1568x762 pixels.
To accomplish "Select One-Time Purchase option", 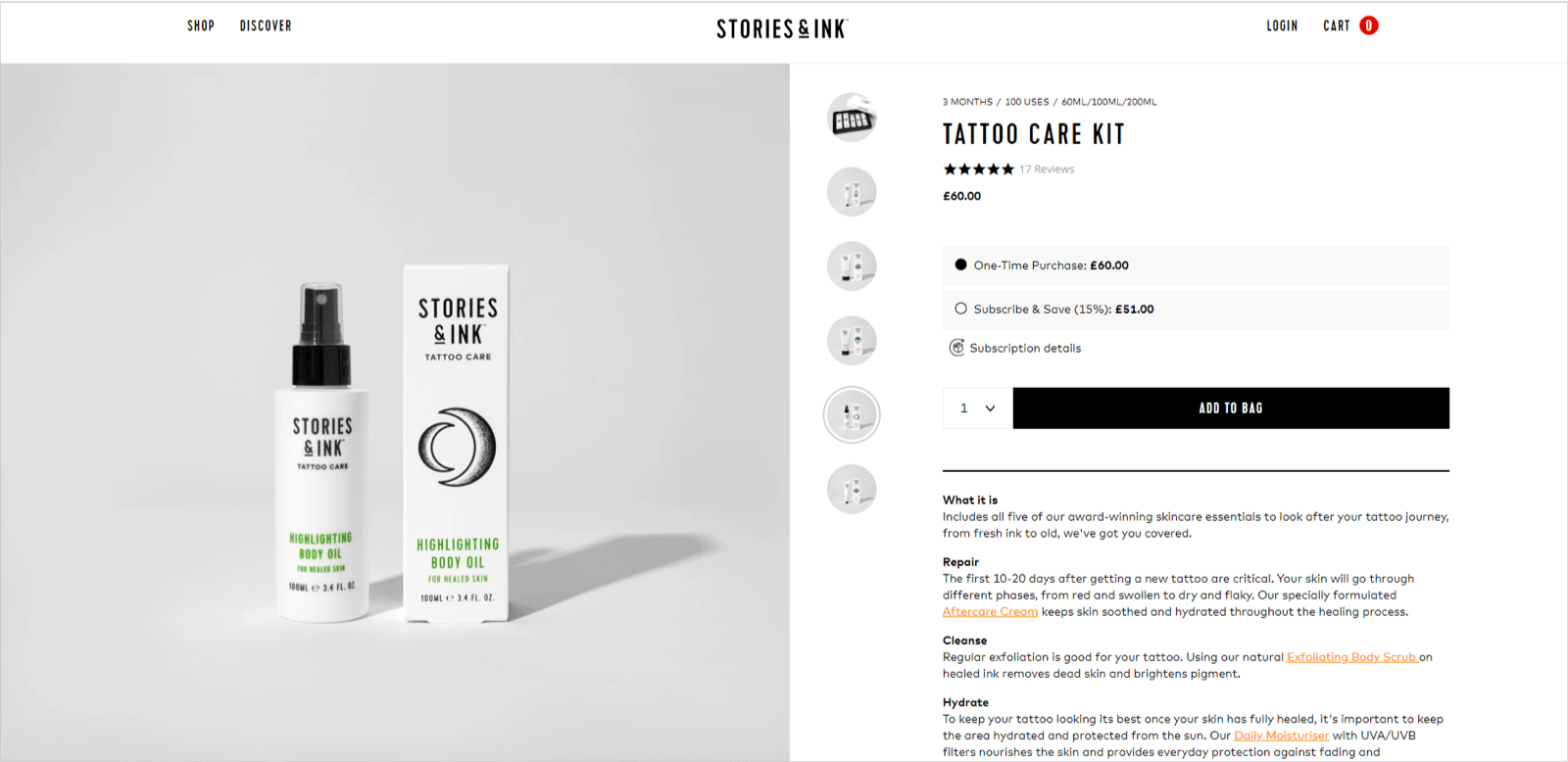I will tap(961, 265).
